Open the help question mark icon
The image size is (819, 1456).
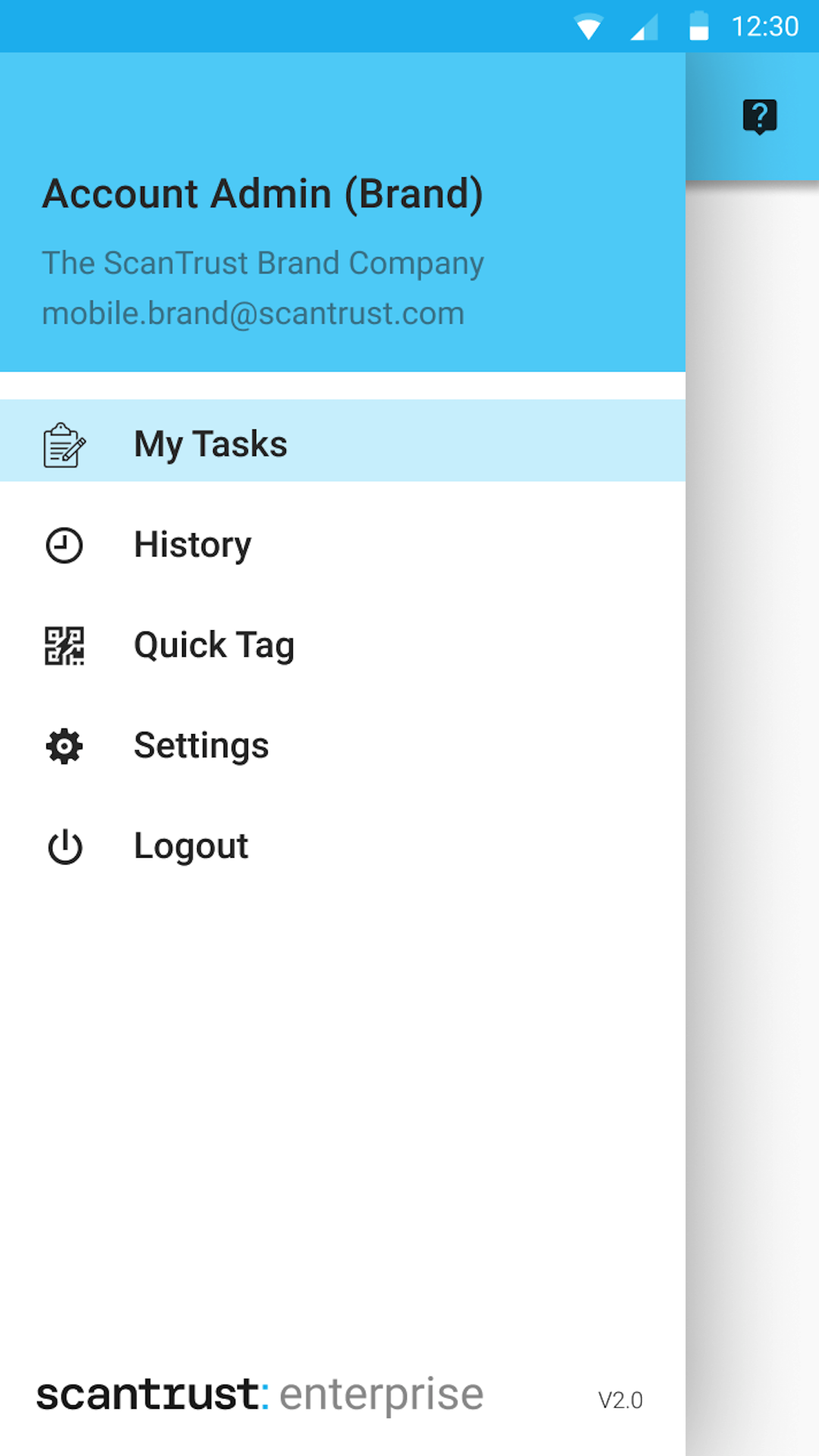(759, 116)
